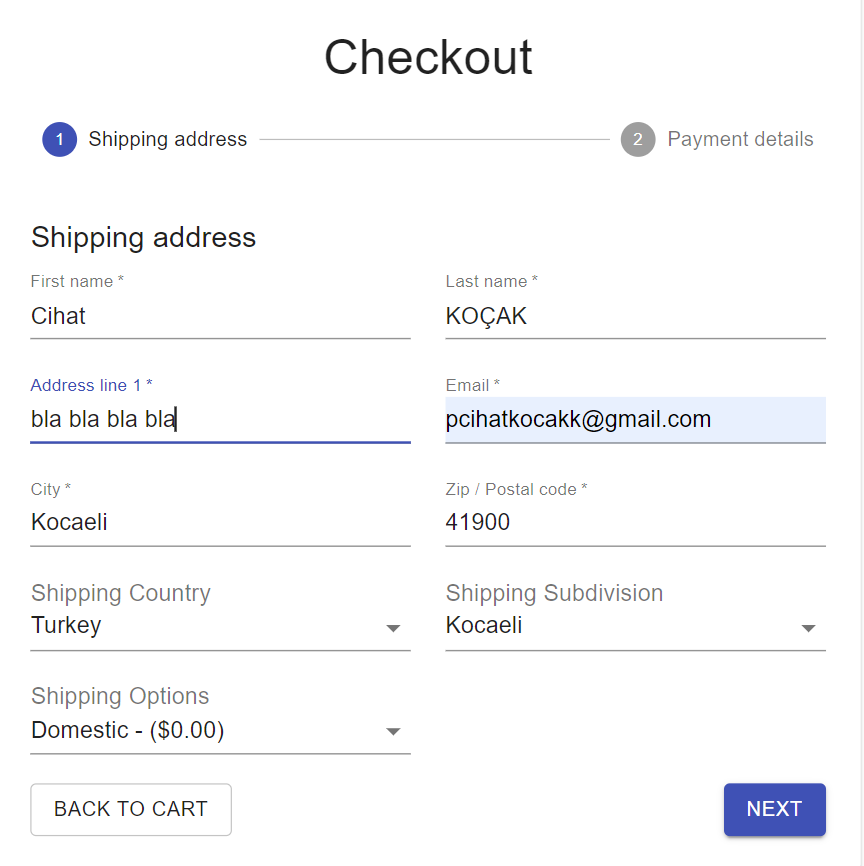Select the Shipping address step label
Screen dimensions: 864x866
(167, 139)
